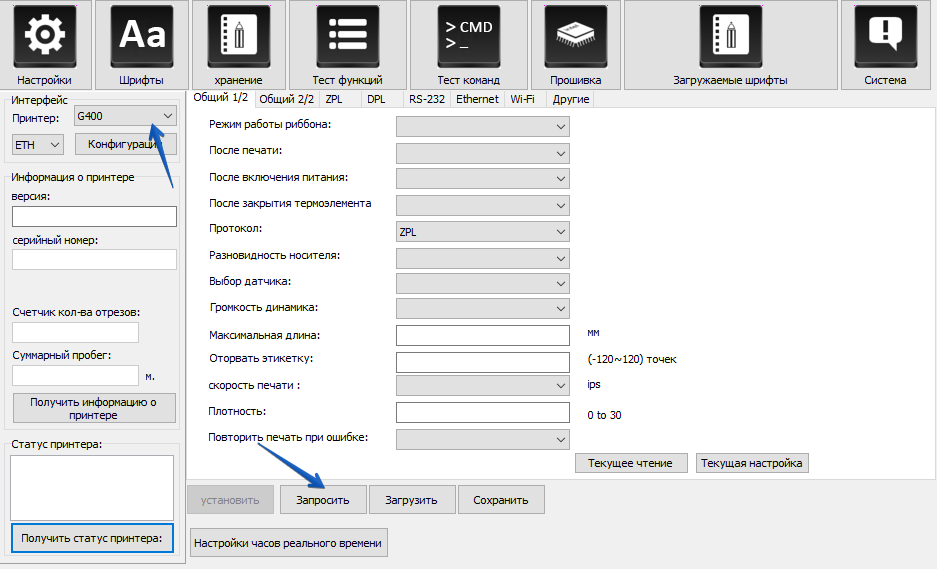Click the Максимальная длина input field
The width and height of the screenshot is (937, 569).
(x=482, y=335)
